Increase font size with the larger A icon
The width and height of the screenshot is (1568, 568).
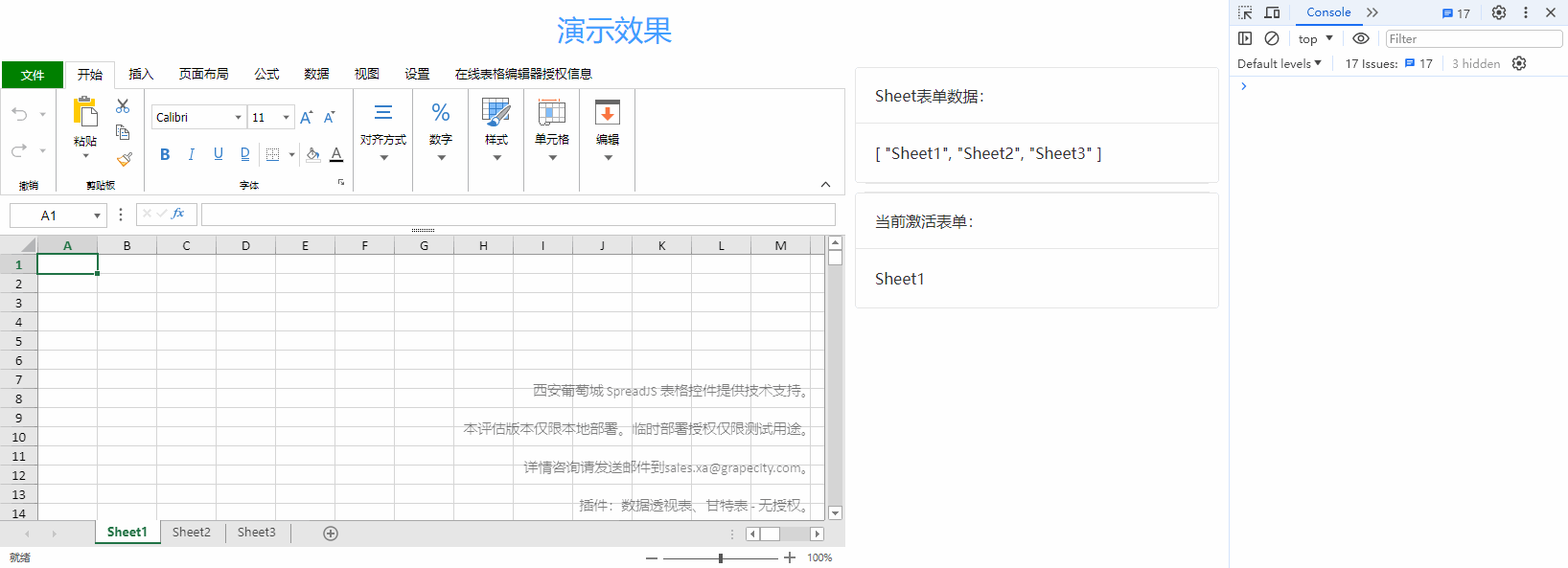click(x=307, y=118)
